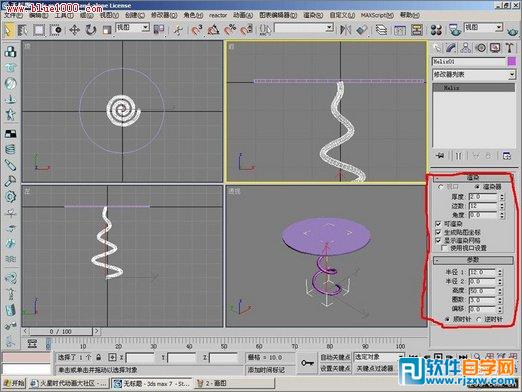Click the 自动关键点 button
This screenshot has width=522, height=392.
[335, 357]
